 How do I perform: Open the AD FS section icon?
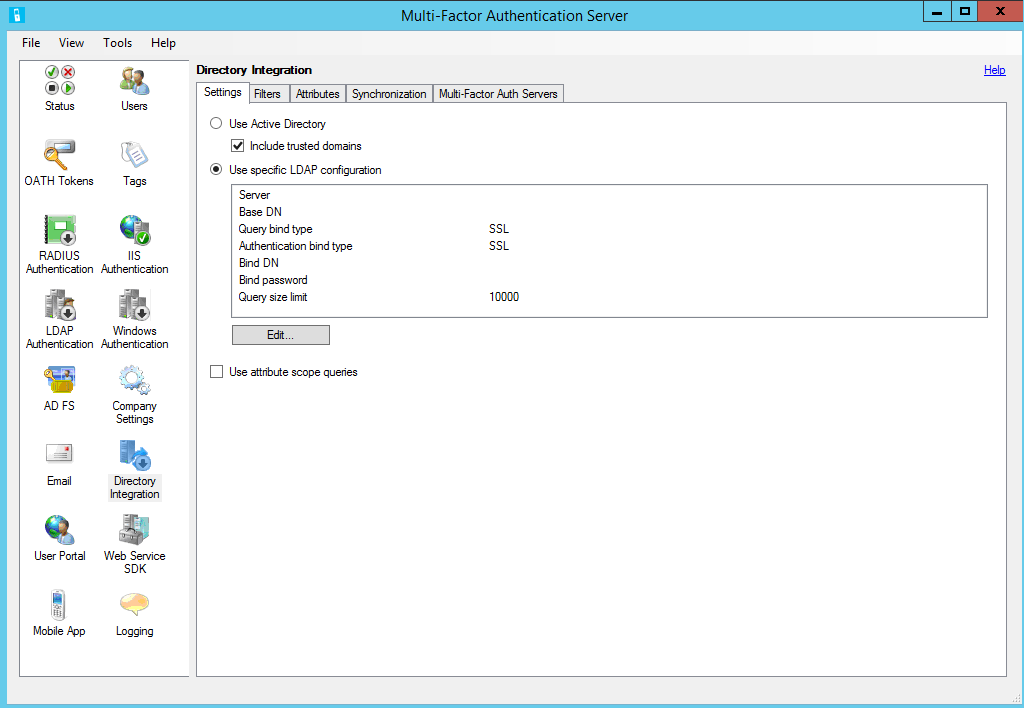coord(59,380)
